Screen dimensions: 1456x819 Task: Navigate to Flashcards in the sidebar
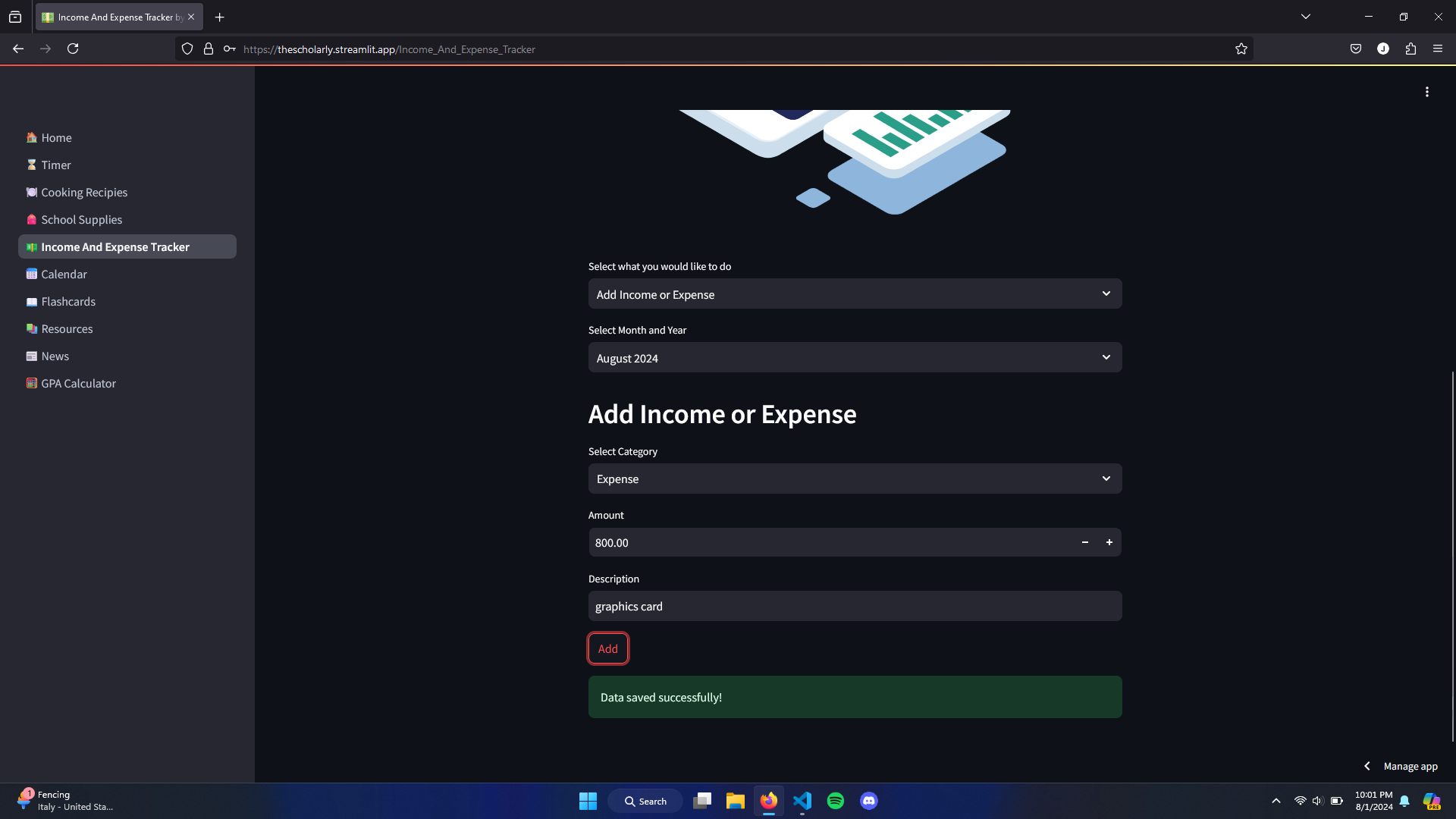coord(68,302)
